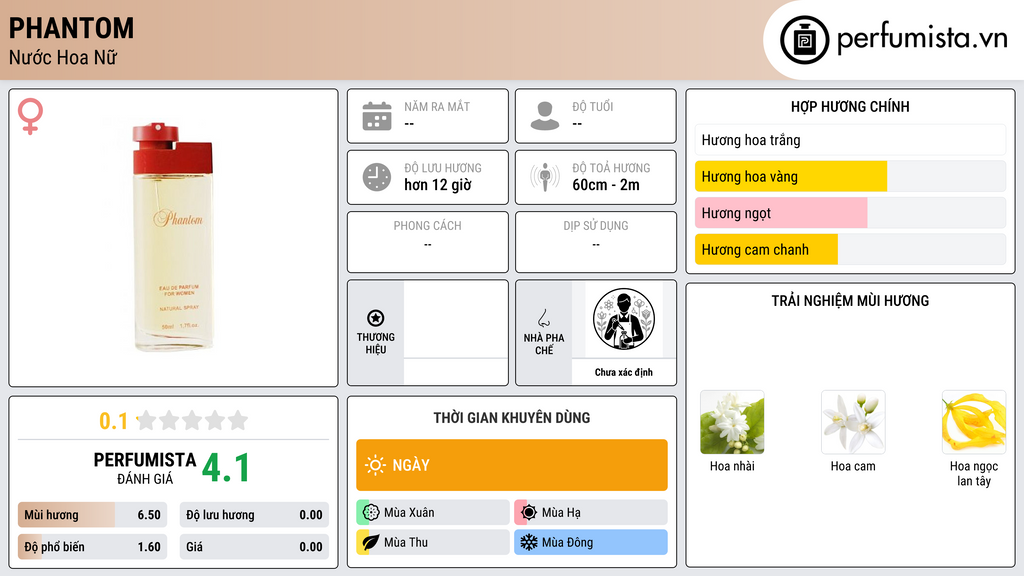Click the Độ tuổi label

(x=593, y=106)
